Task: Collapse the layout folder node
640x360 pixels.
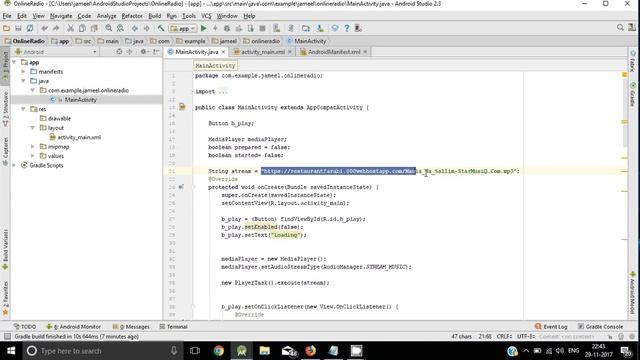Action: (33, 128)
